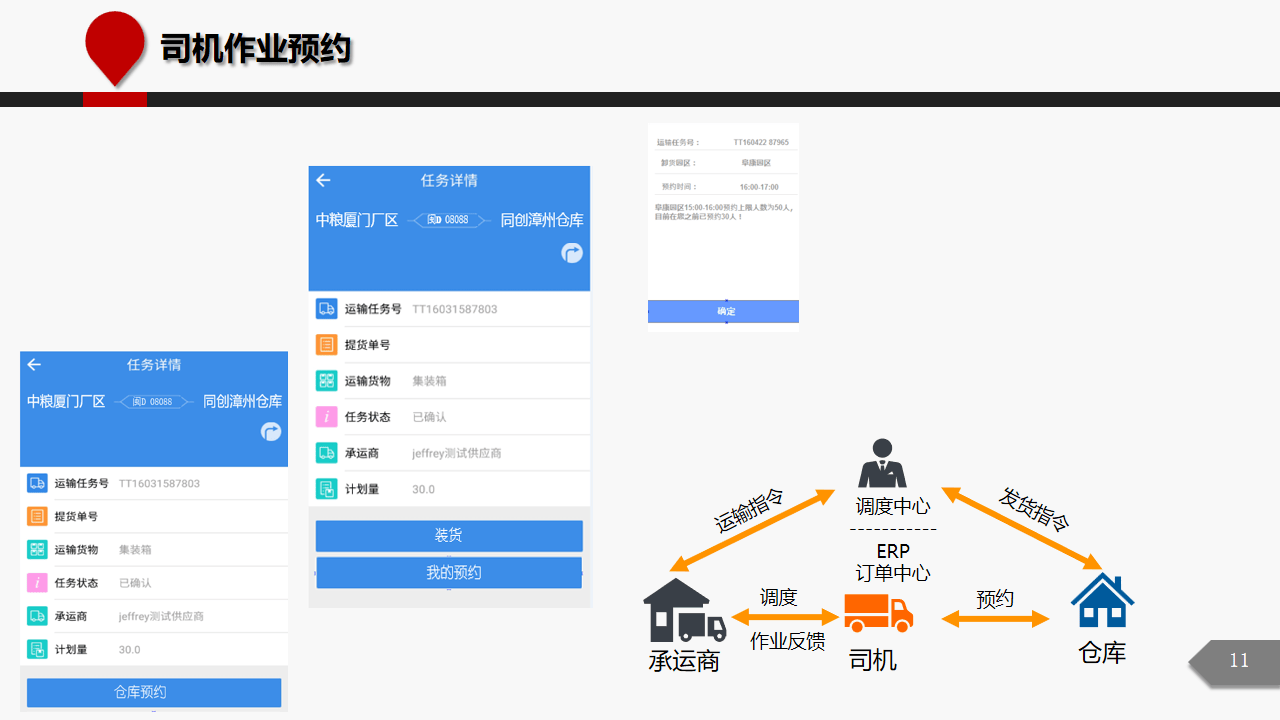Screen dimensions: 1280x720
Task: Click 已确认 status in the middle screen
Action: coord(429,417)
